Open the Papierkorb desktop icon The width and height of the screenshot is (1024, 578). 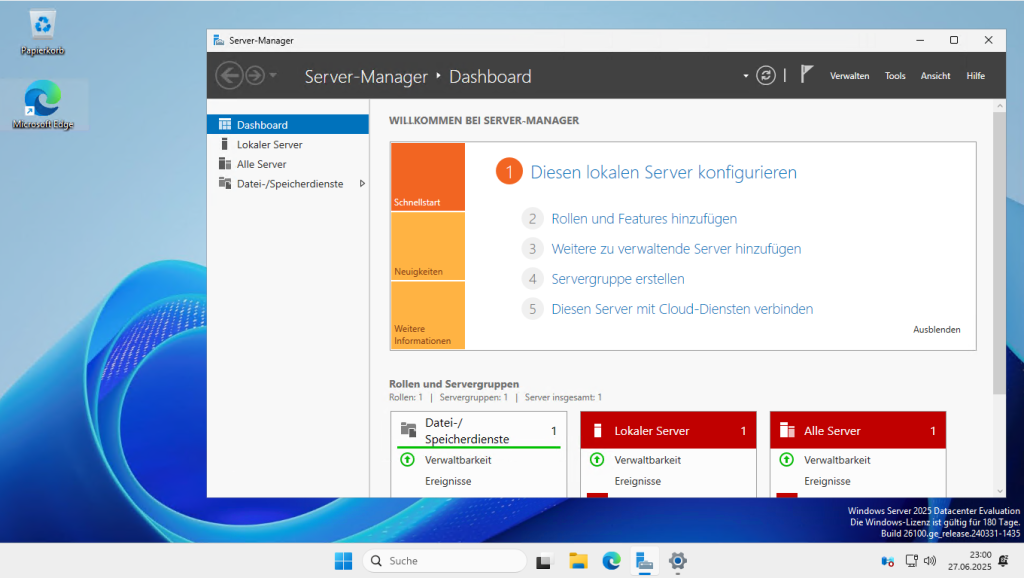point(42,33)
